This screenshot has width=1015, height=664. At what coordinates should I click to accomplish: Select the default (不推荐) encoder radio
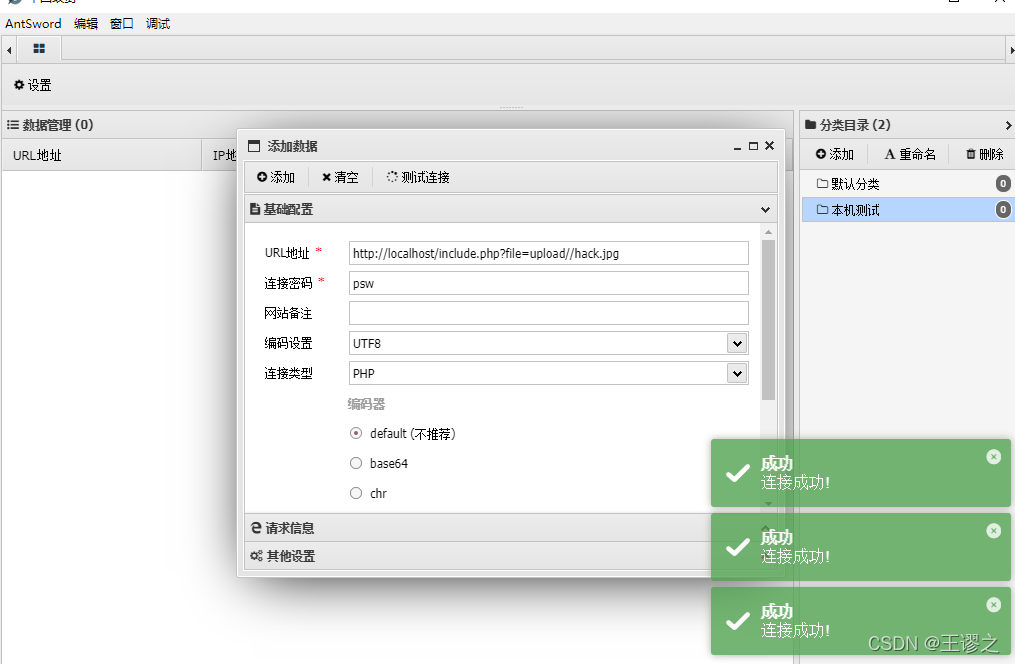[x=355, y=434]
